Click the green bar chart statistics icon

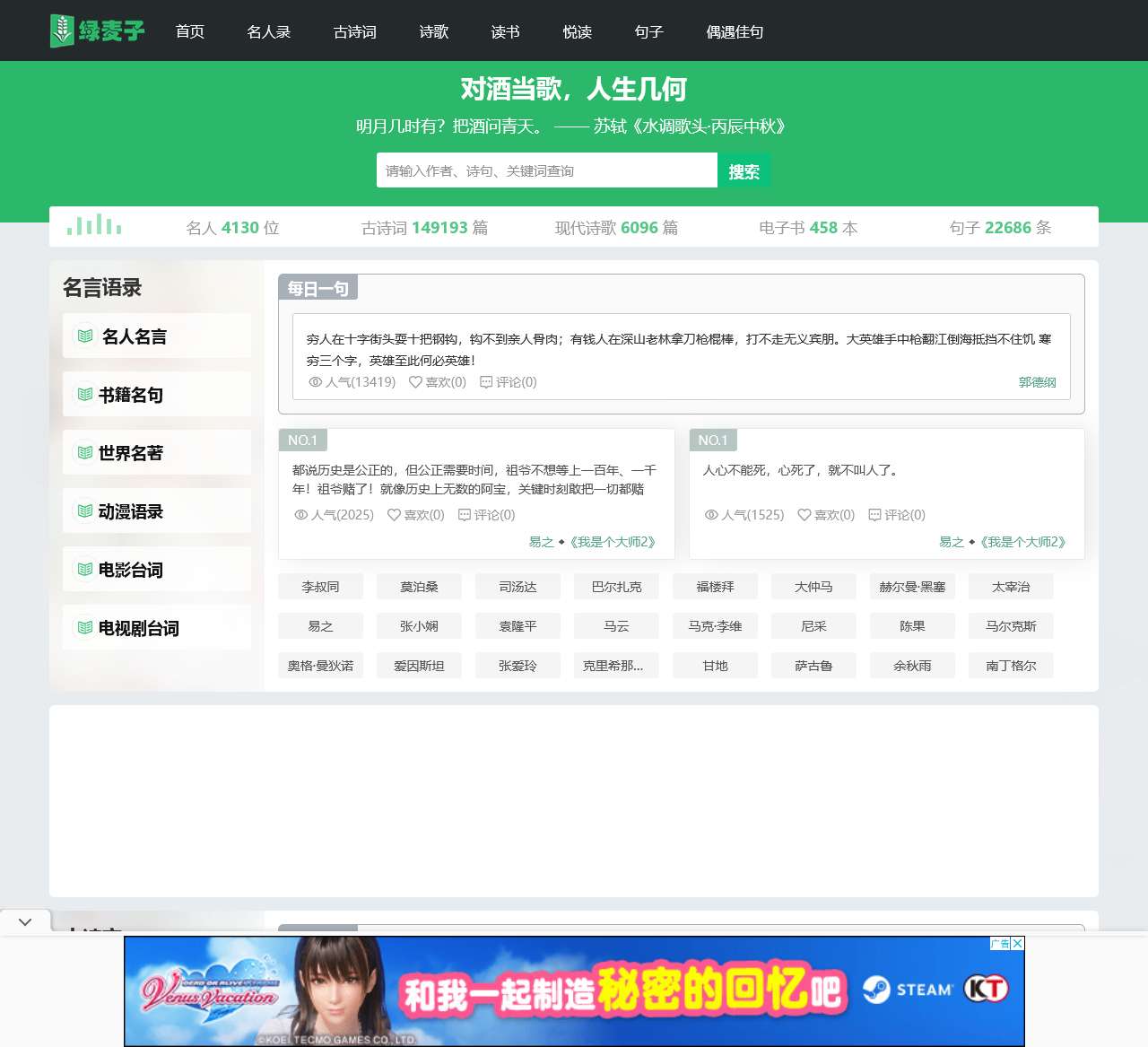point(94,225)
